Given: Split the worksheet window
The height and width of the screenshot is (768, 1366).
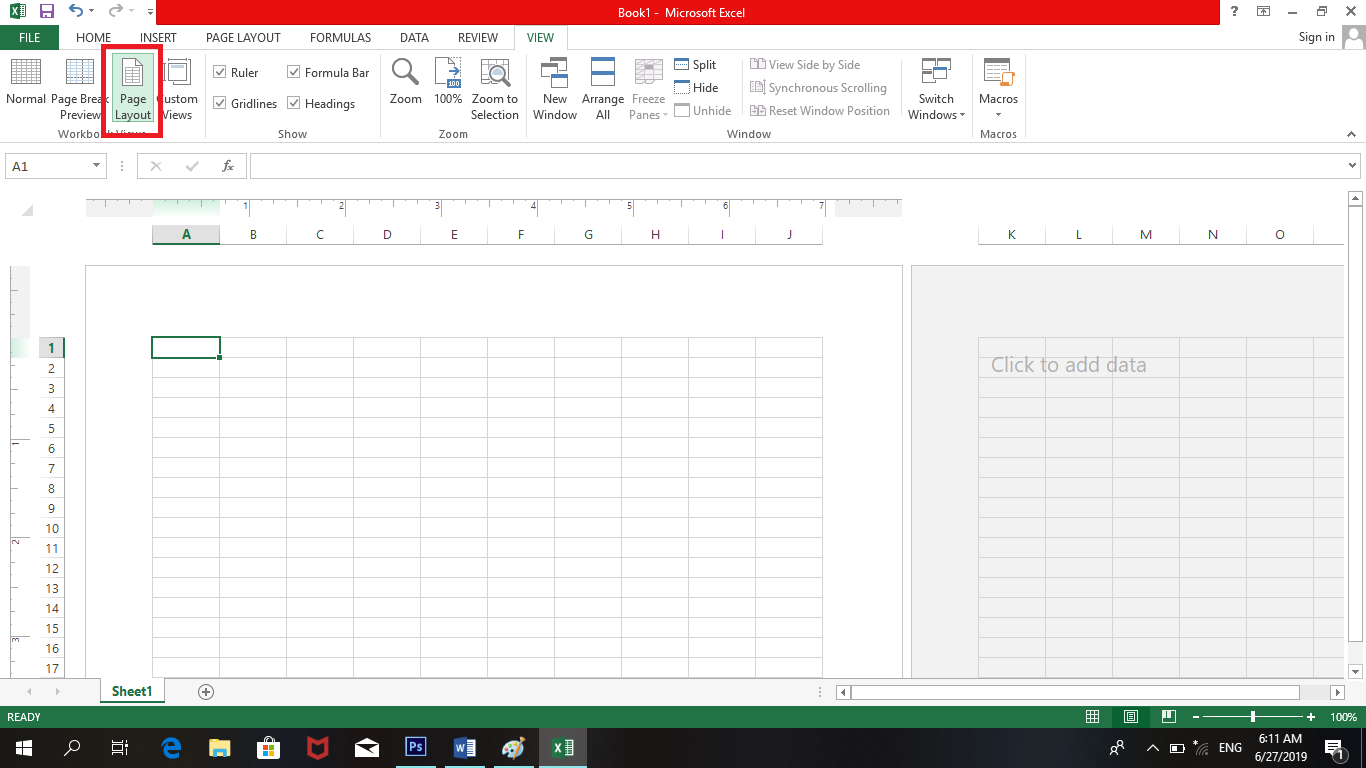Looking at the screenshot, I should click(x=696, y=64).
